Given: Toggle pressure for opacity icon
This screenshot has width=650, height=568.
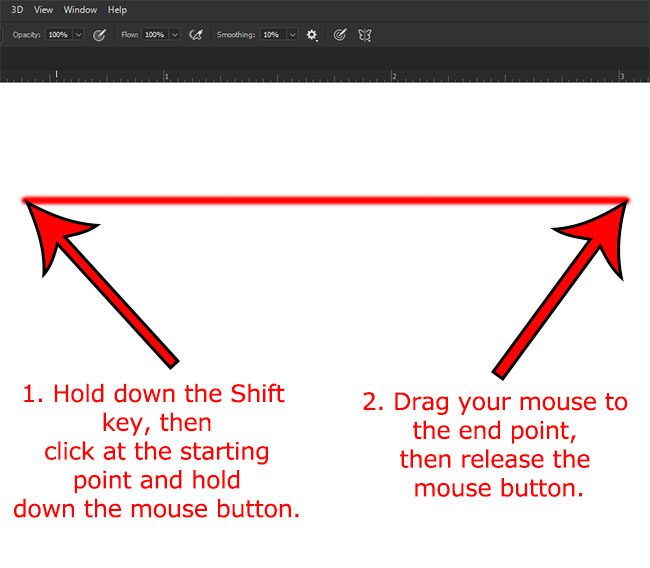Looking at the screenshot, I should pos(99,34).
